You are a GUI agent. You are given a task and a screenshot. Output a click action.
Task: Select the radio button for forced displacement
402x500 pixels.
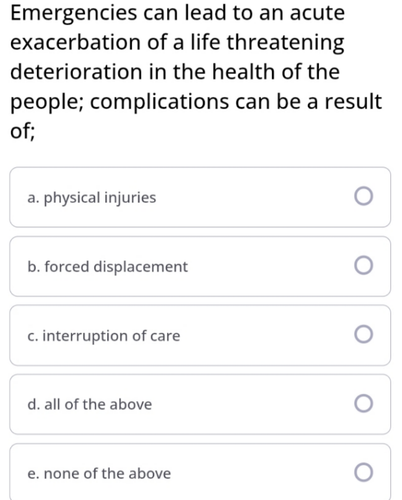tap(363, 265)
